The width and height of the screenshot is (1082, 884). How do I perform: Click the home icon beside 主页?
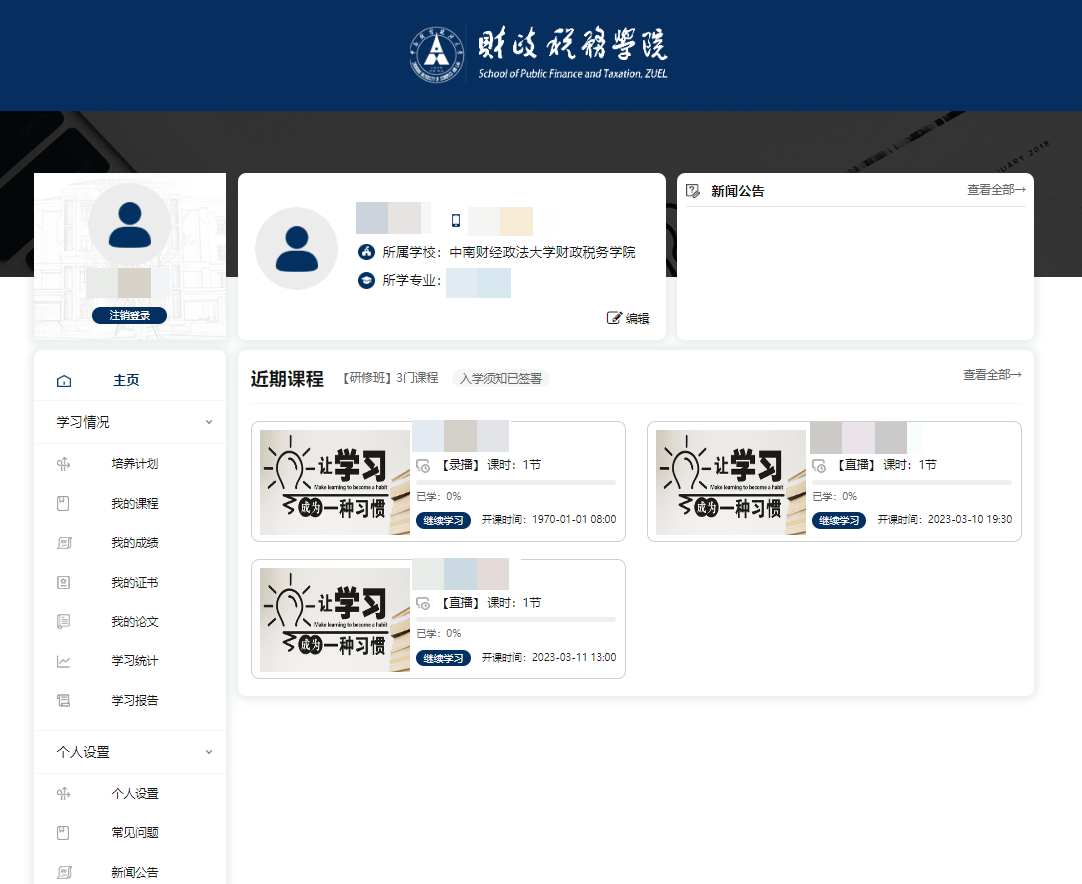64,381
